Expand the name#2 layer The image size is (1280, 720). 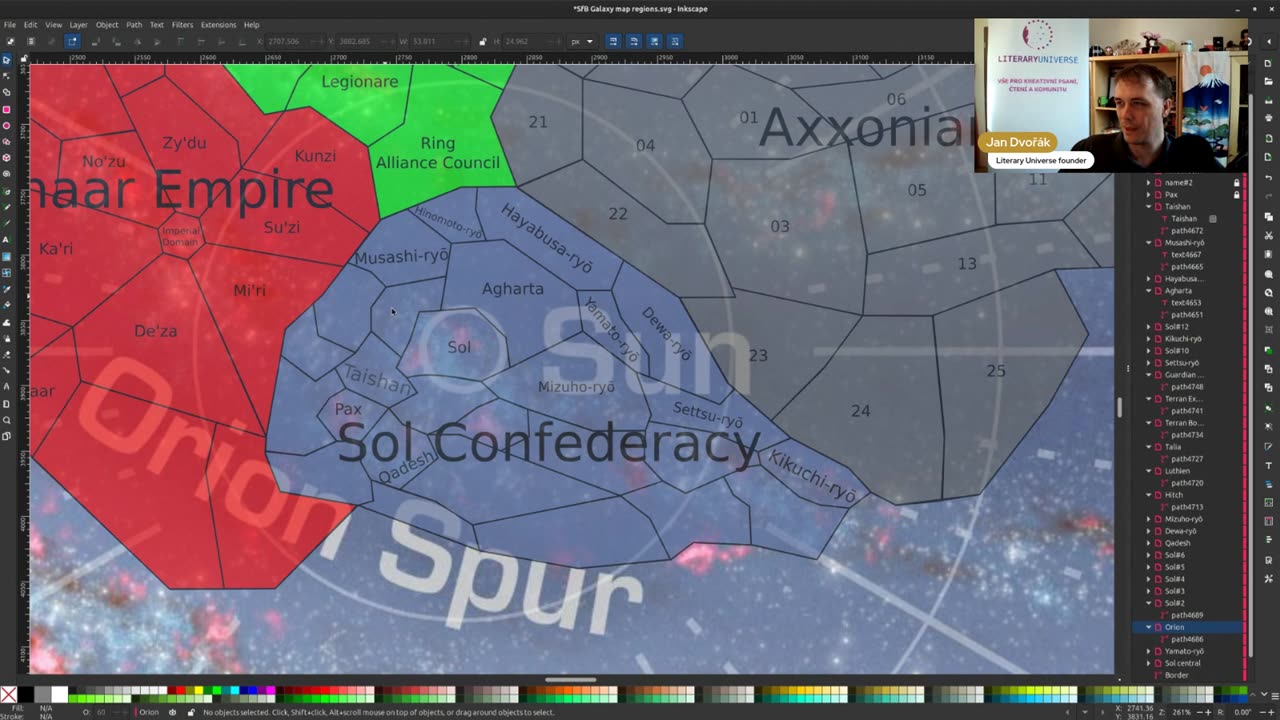[x=1148, y=183]
